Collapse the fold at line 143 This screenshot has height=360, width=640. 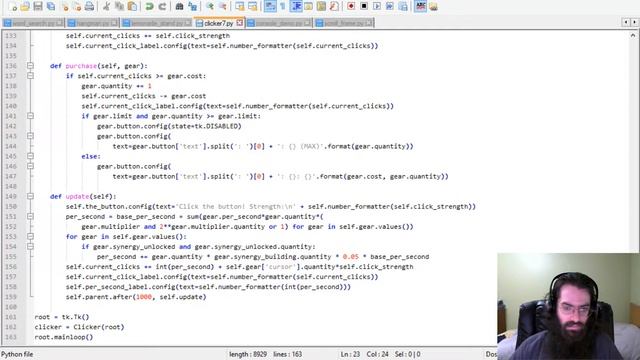[30, 136]
